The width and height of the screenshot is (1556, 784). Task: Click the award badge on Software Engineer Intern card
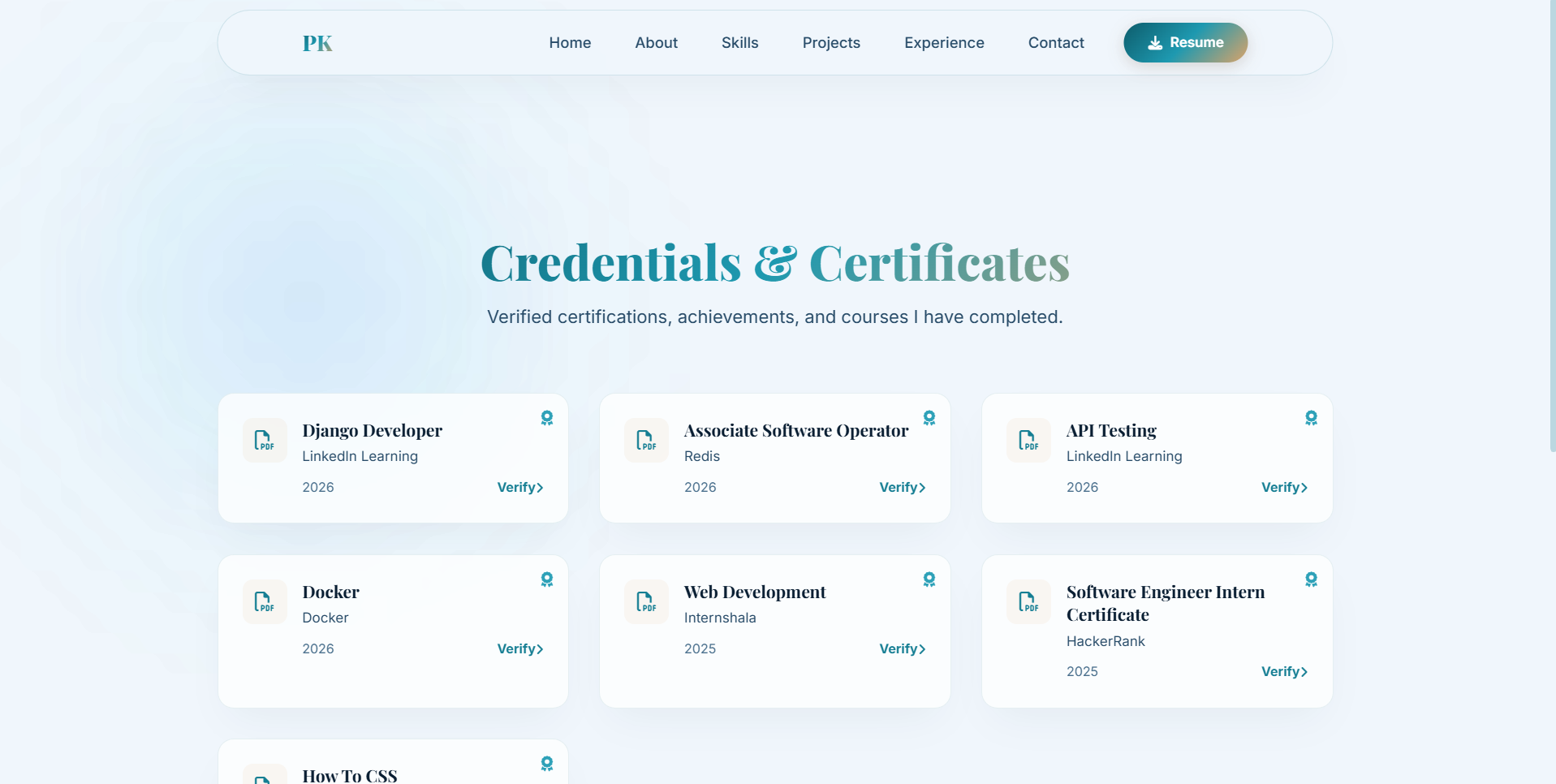[x=1311, y=579]
